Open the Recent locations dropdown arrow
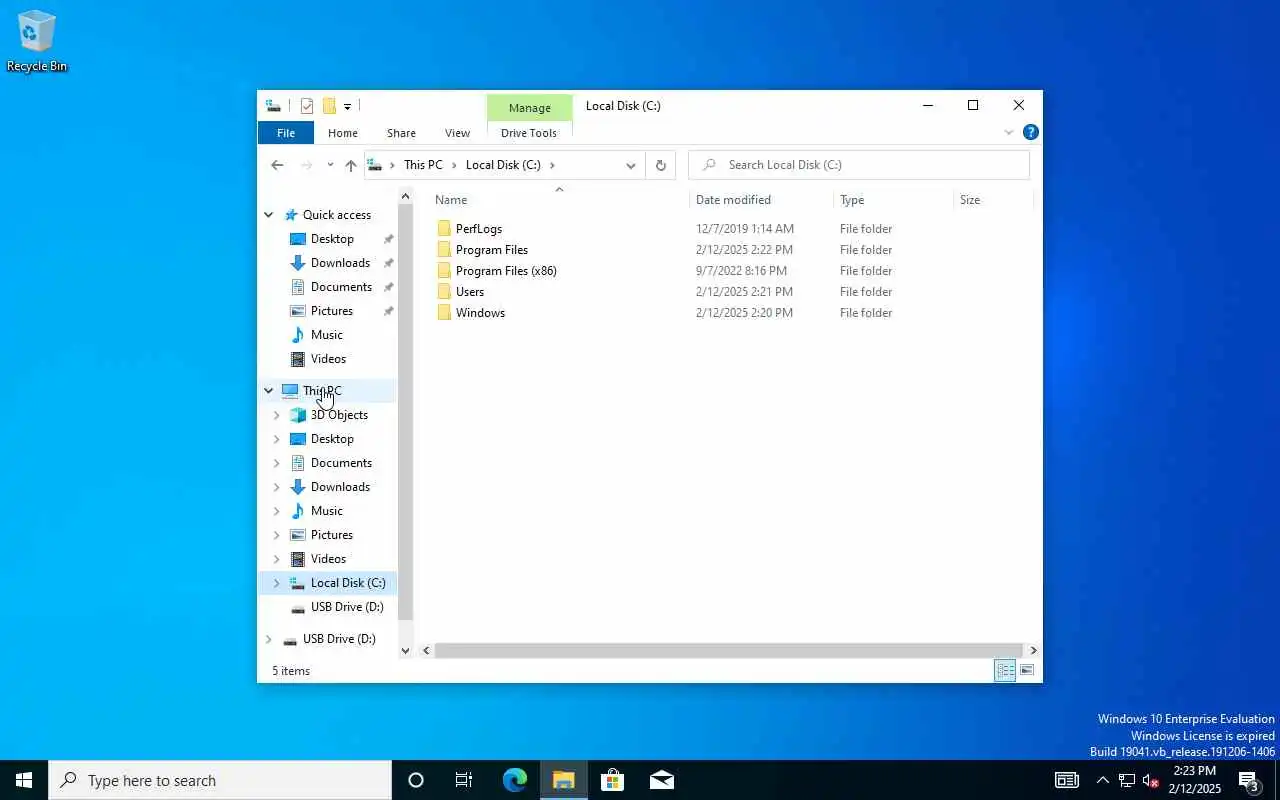 [x=330, y=165]
